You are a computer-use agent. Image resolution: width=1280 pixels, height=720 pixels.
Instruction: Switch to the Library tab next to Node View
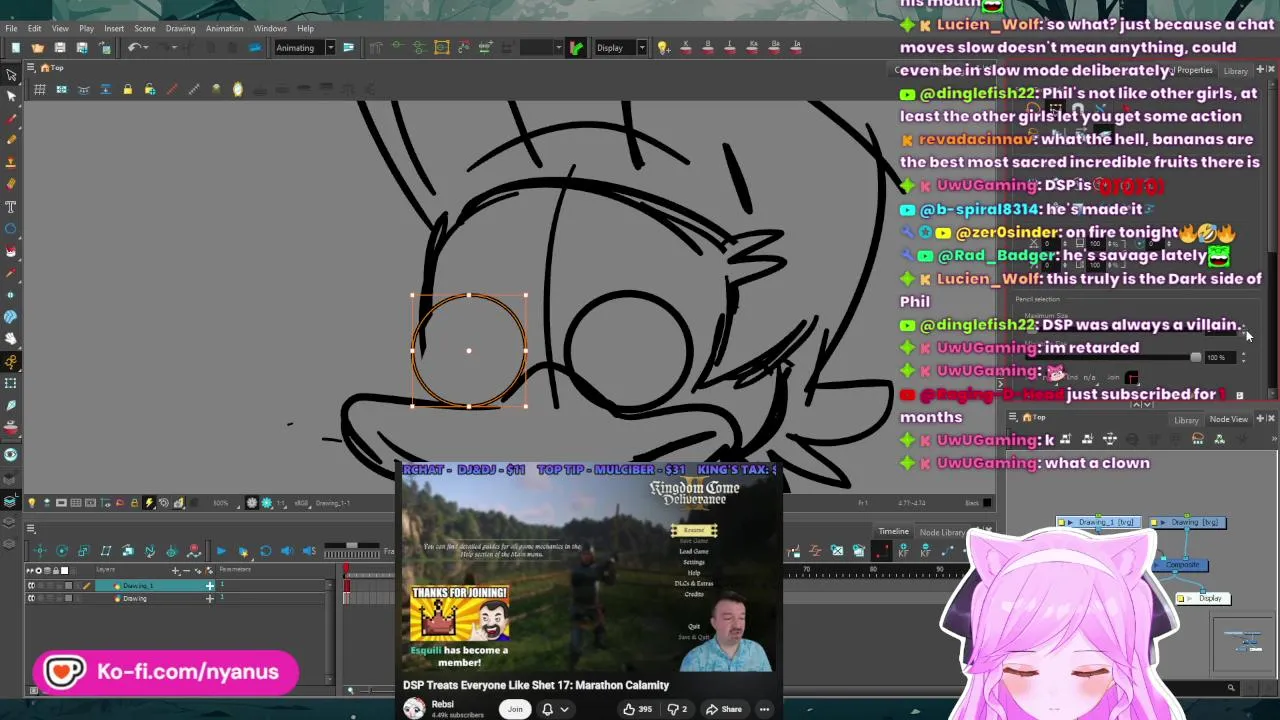tap(1186, 420)
